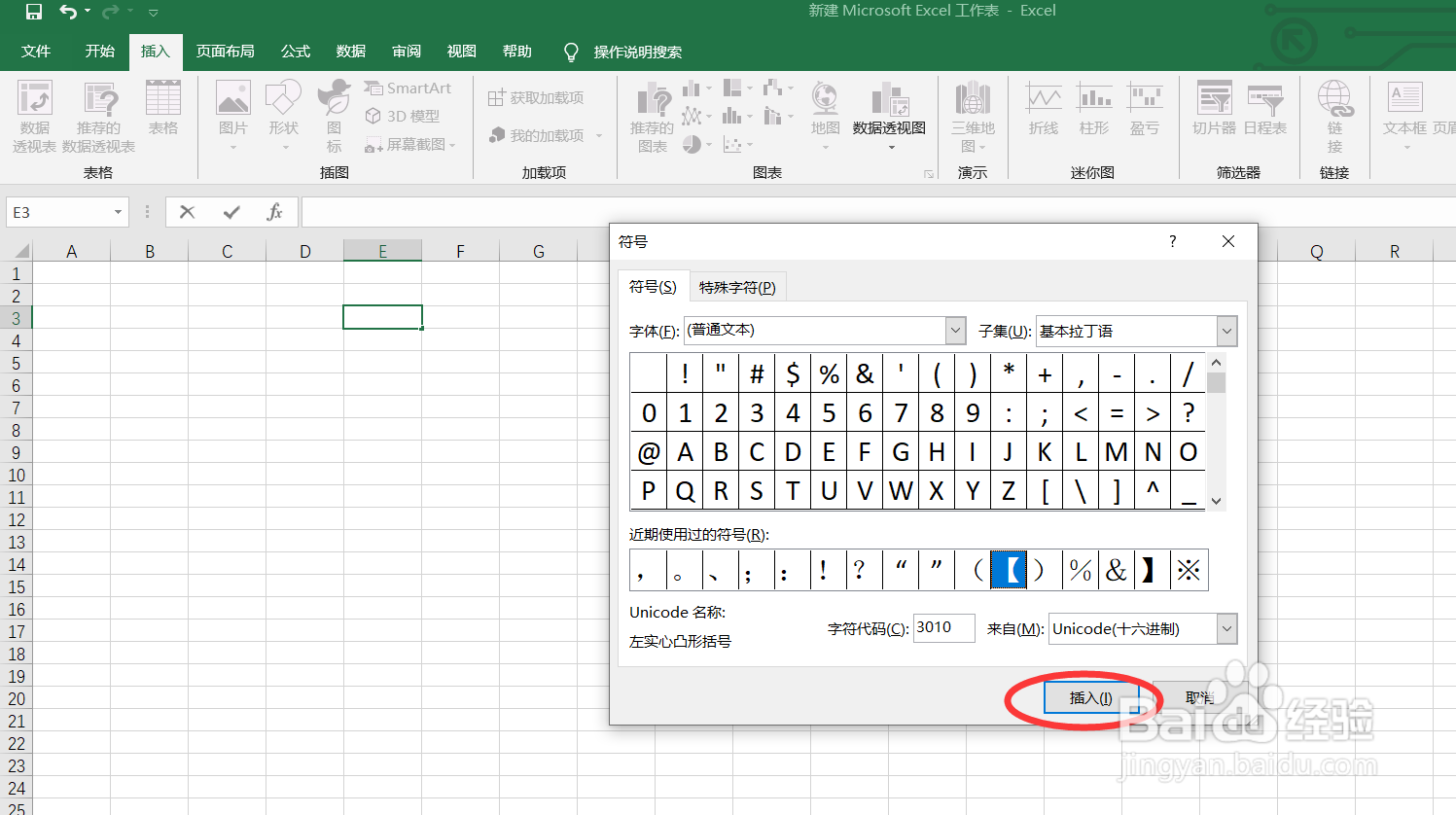The width and height of the screenshot is (1456, 815).
Task: Select row header 10
Action: coord(17,475)
